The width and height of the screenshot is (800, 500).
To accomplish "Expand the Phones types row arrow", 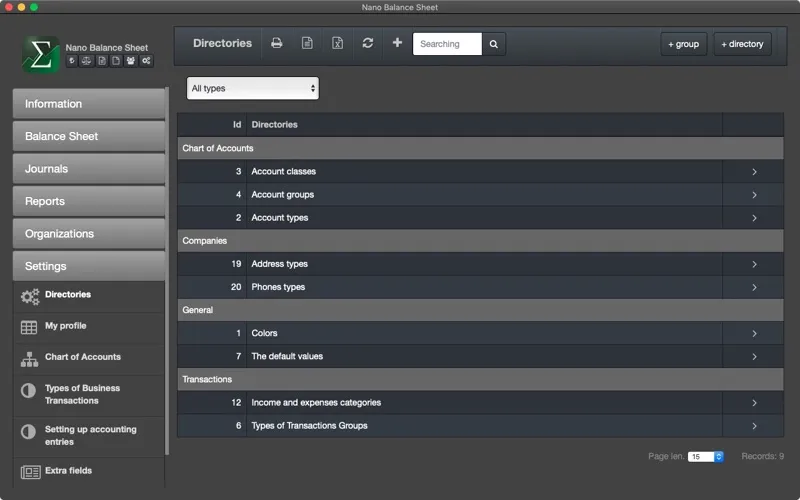I will click(x=754, y=287).
